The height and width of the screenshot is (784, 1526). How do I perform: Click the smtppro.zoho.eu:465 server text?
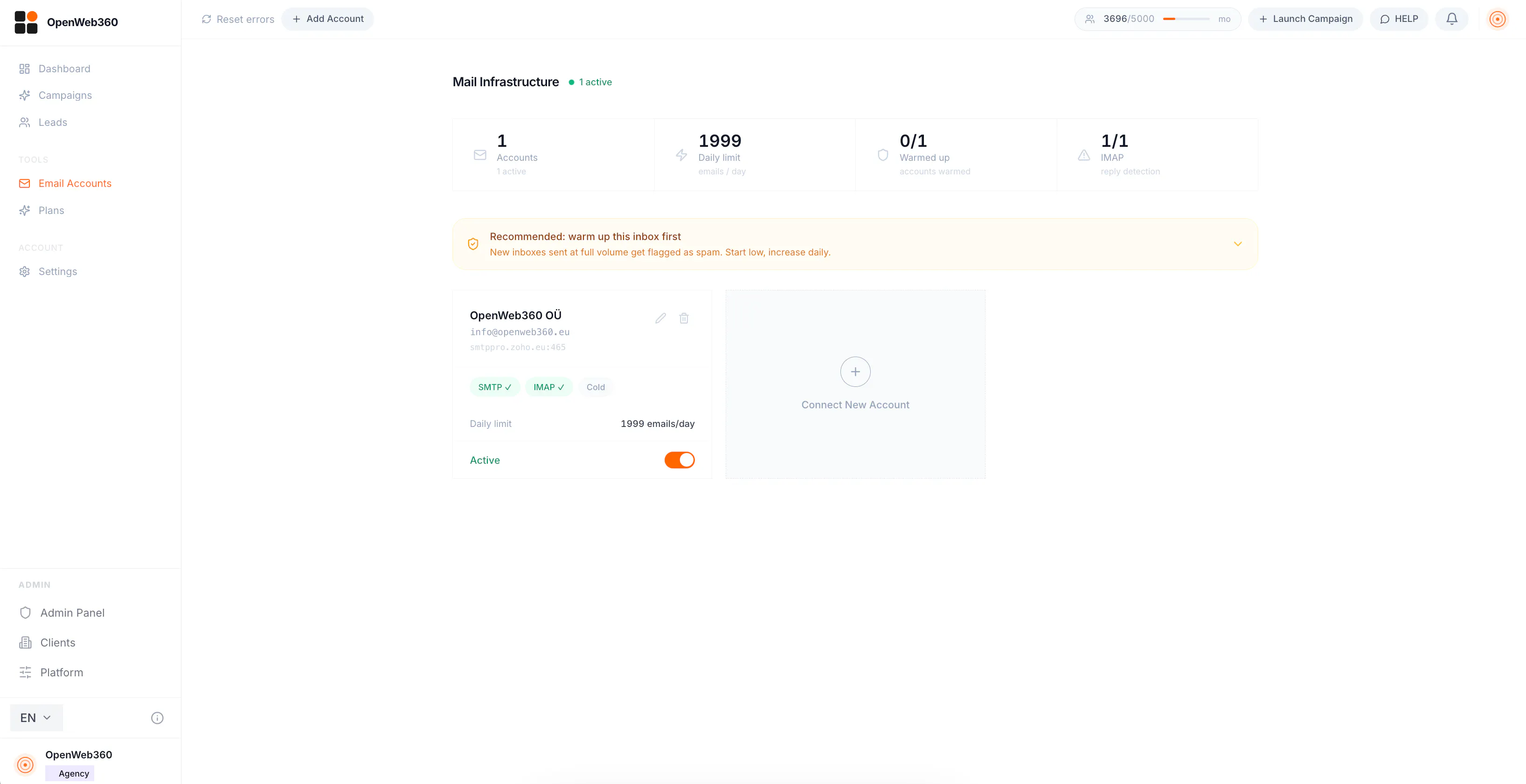tap(518, 348)
